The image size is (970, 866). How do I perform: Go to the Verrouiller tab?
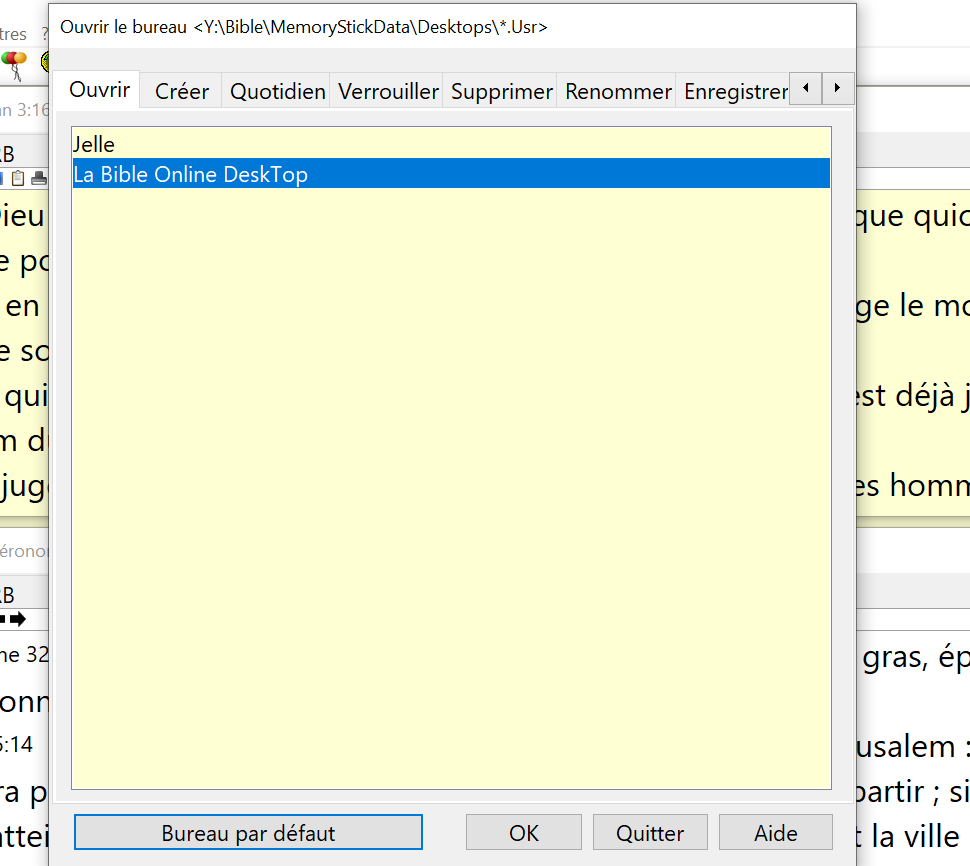click(x=388, y=92)
